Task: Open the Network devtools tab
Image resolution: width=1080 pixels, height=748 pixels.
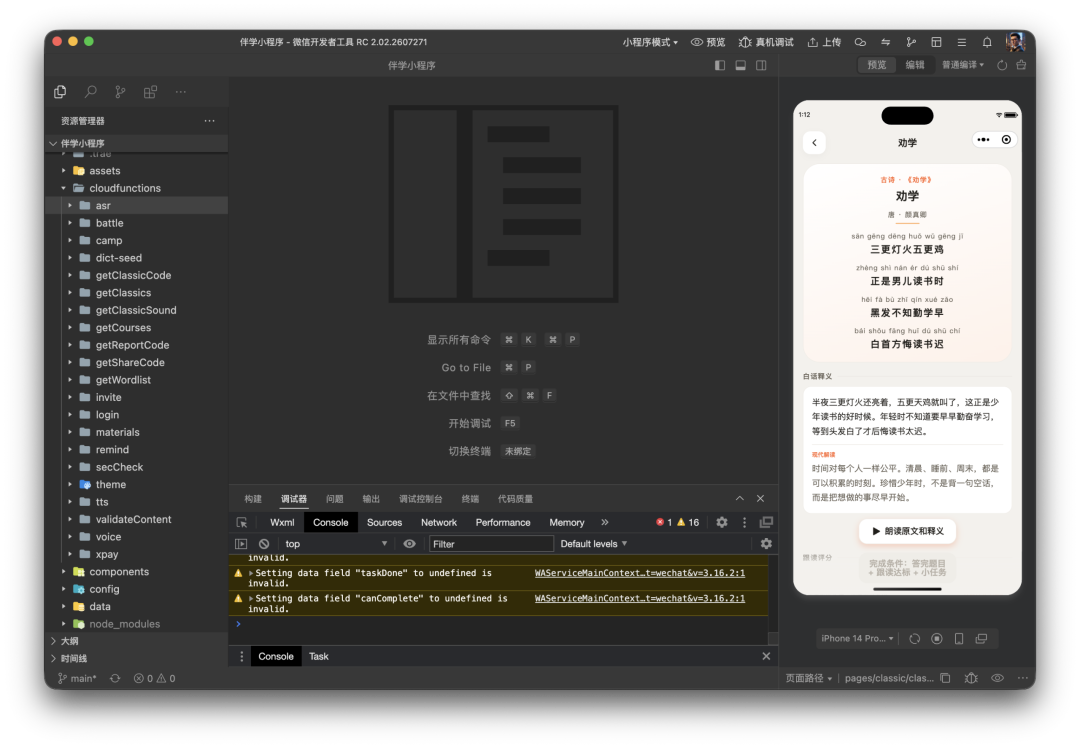Action: tap(439, 523)
